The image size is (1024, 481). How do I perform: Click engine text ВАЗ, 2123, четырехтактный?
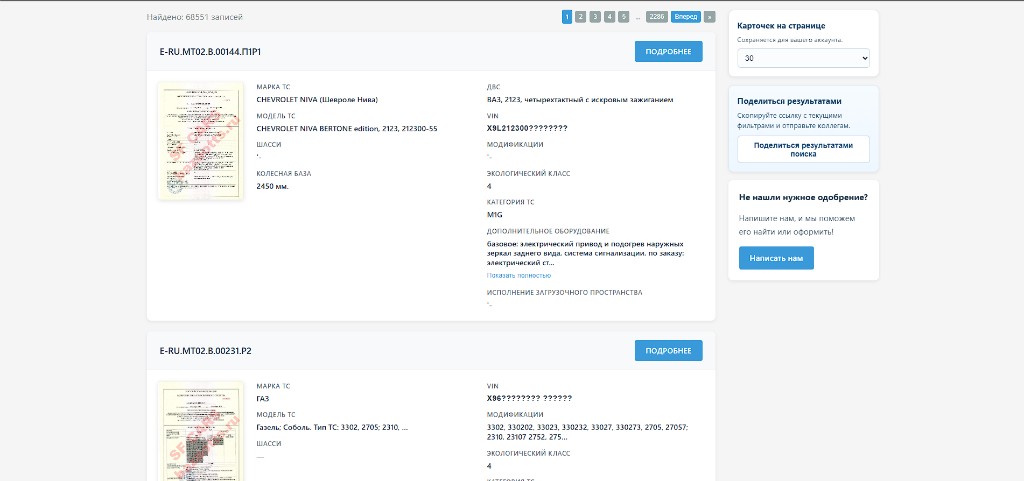point(580,100)
